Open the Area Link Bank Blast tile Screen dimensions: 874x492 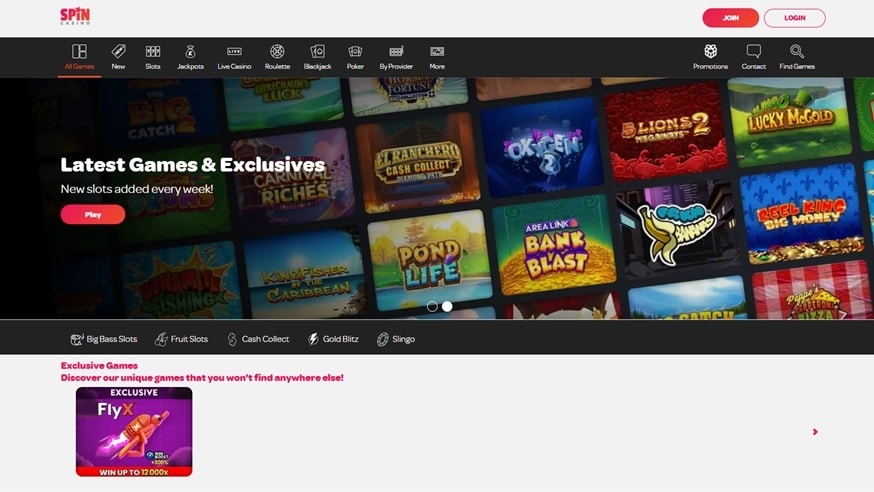tap(553, 245)
